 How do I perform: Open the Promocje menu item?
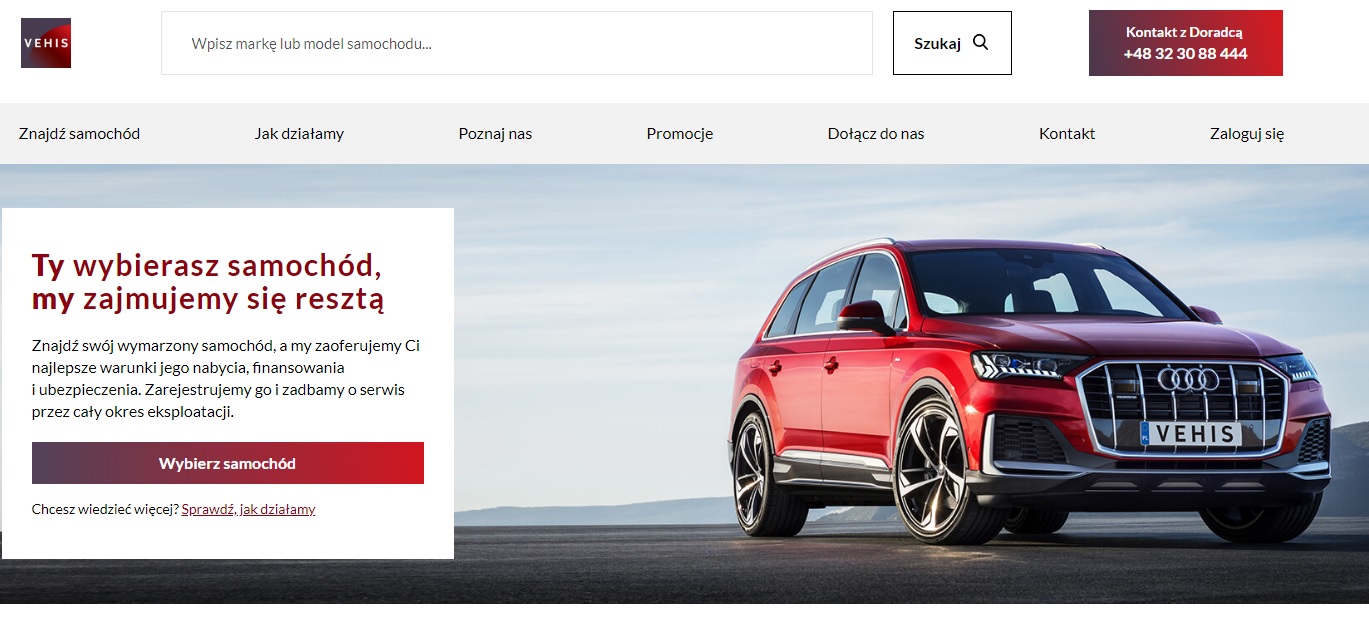click(x=680, y=133)
